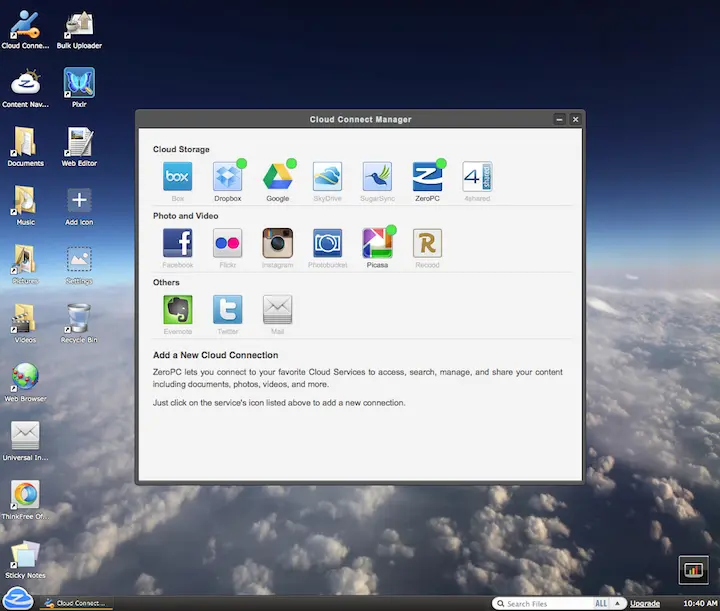Expand the search options arrow in taskbar
This screenshot has width=720, height=611.
pos(618,604)
